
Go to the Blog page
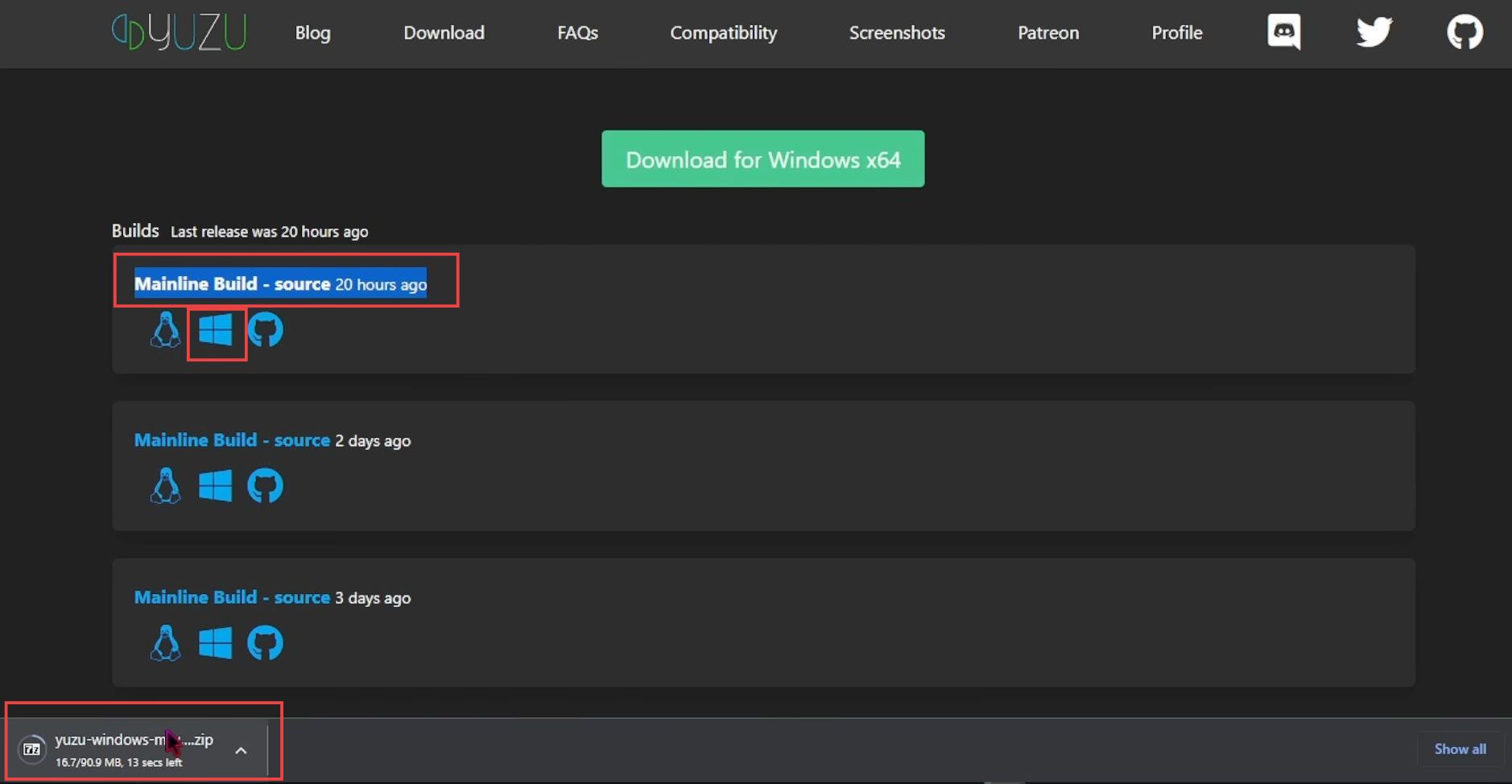pos(312,33)
